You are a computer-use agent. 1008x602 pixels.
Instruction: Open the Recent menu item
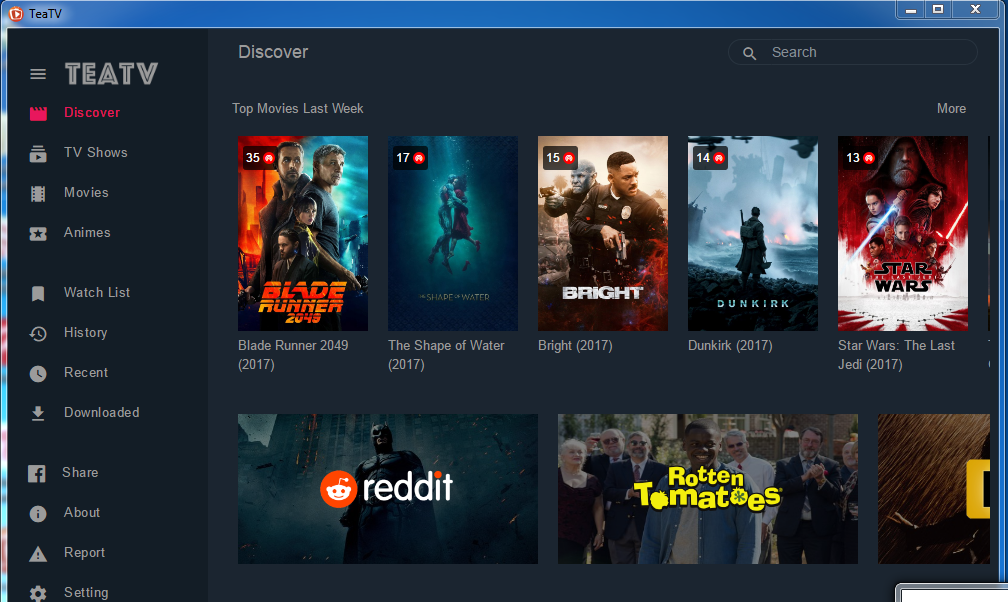click(x=86, y=372)
